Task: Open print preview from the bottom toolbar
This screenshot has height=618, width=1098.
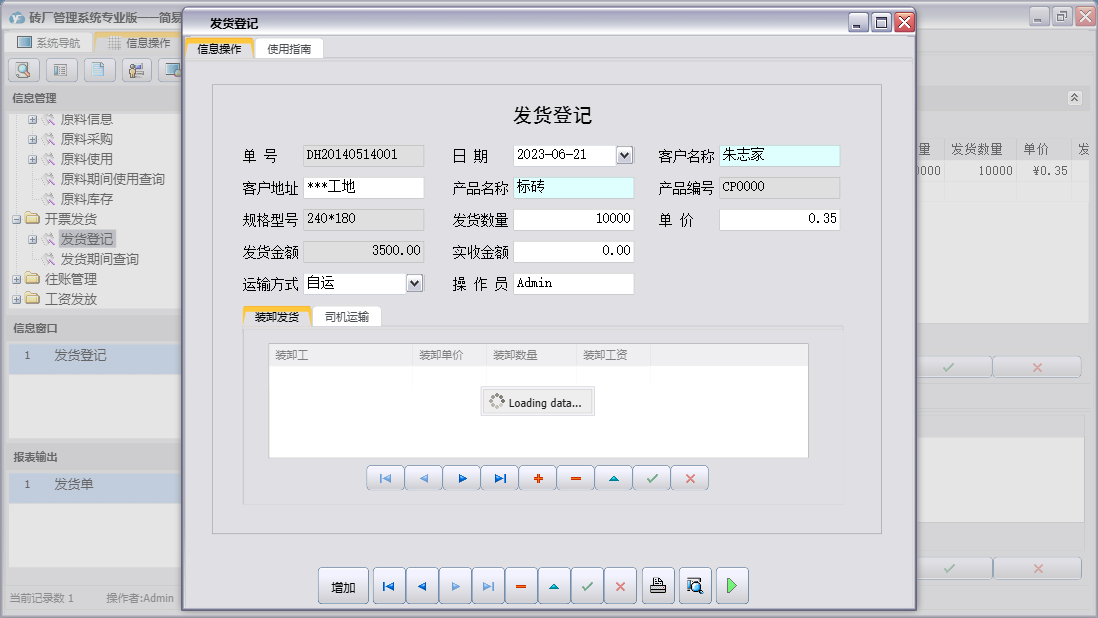Action: pos(695,586)
